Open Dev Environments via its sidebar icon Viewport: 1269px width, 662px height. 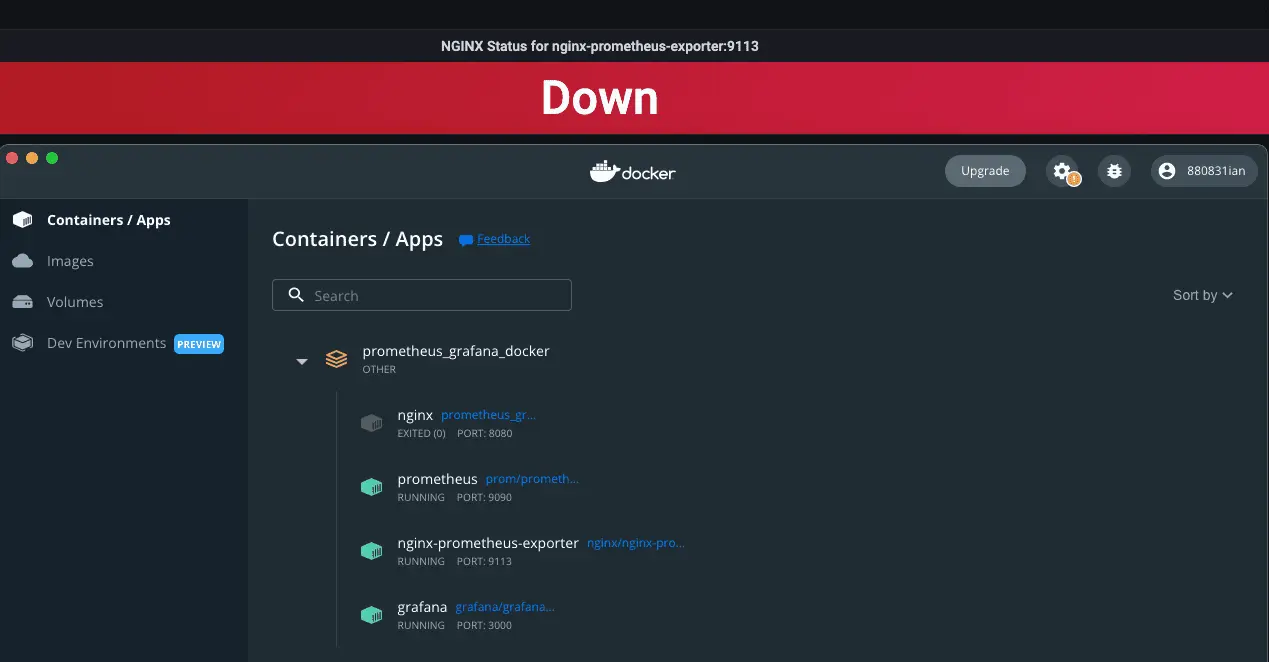tap(22, 343)
